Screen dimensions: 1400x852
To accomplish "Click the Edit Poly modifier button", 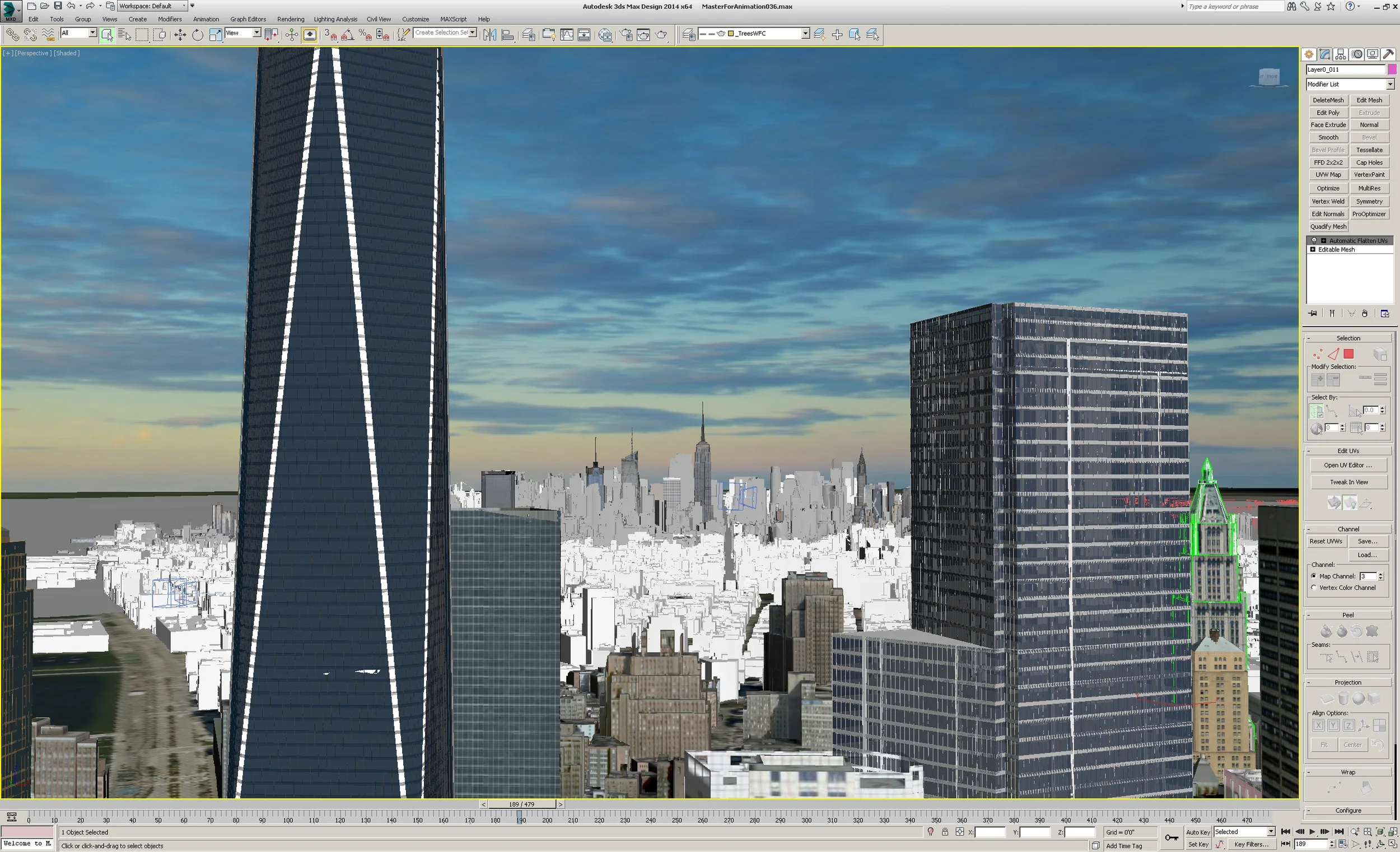I will (1328, 113).
